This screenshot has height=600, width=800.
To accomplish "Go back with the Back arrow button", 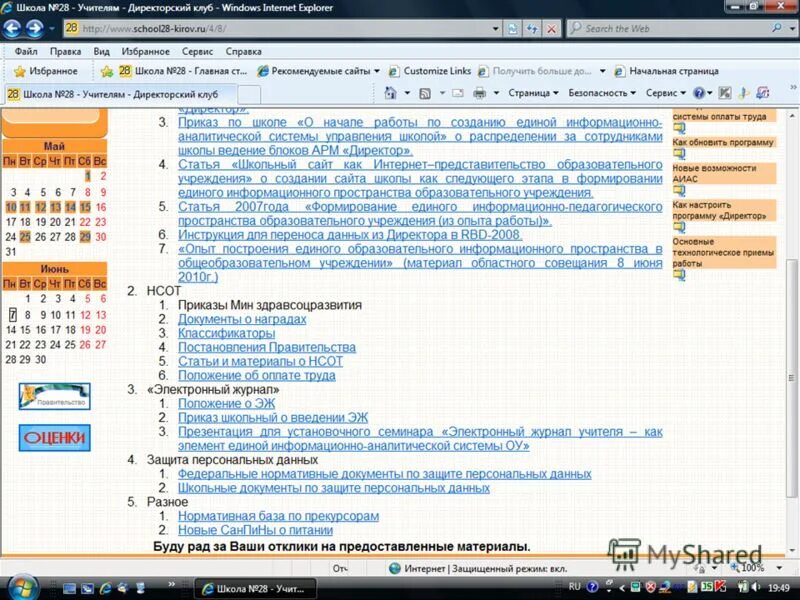I will (x=12, y=29).
